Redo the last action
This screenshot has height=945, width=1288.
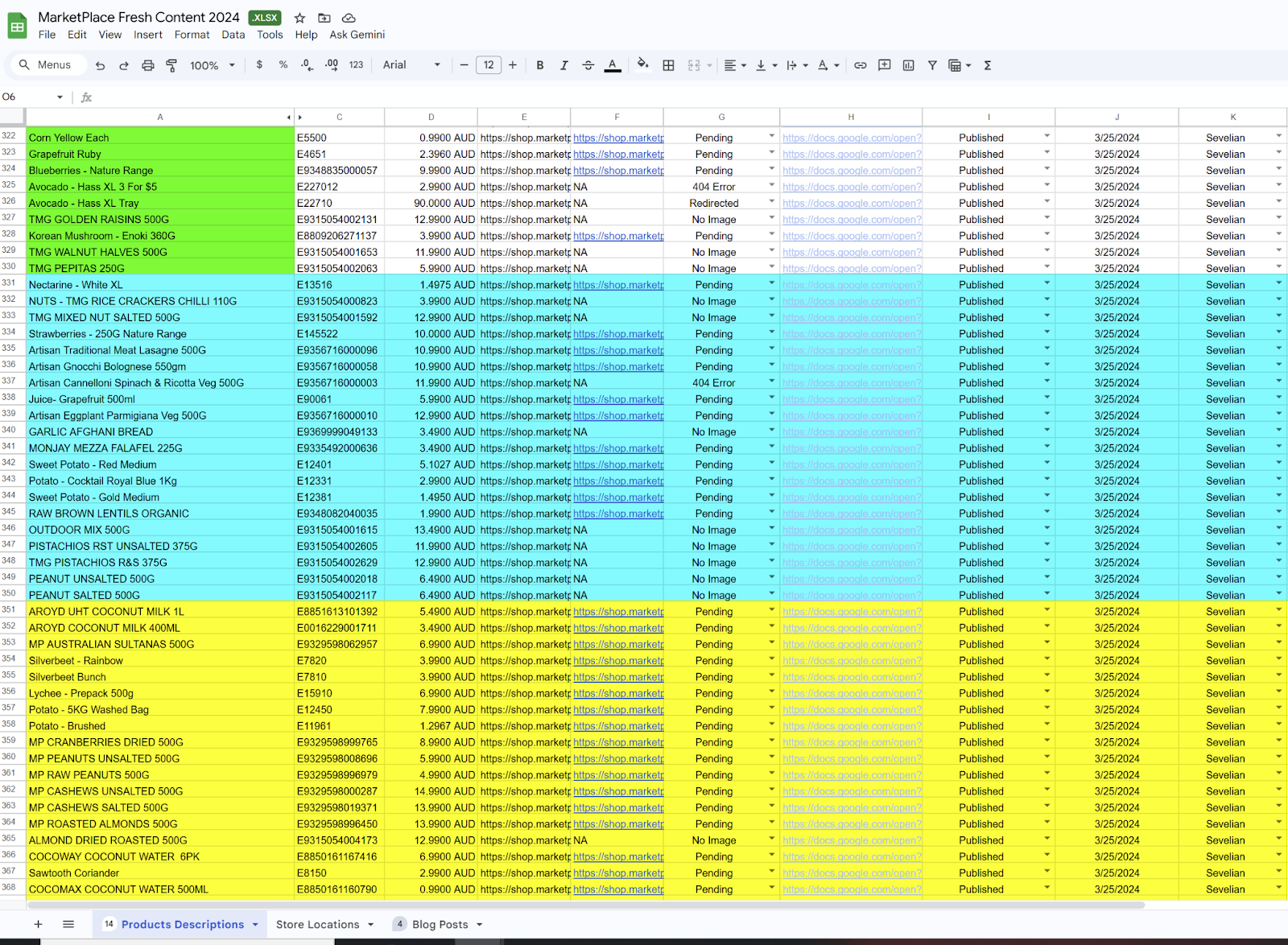pyautogui.click(x=124, y=65)
